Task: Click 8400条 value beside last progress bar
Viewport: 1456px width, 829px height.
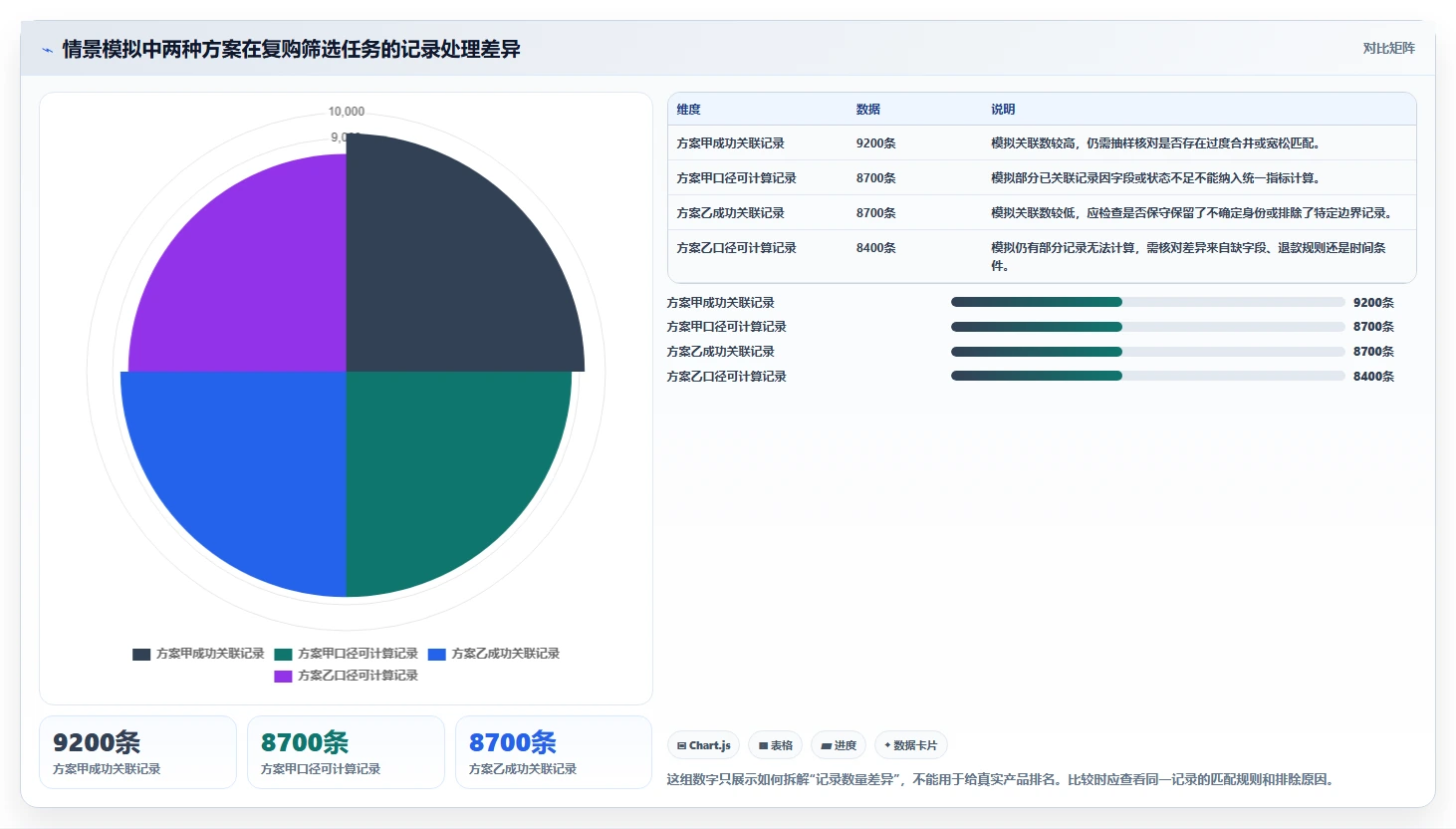Action: pos(1373,377)
